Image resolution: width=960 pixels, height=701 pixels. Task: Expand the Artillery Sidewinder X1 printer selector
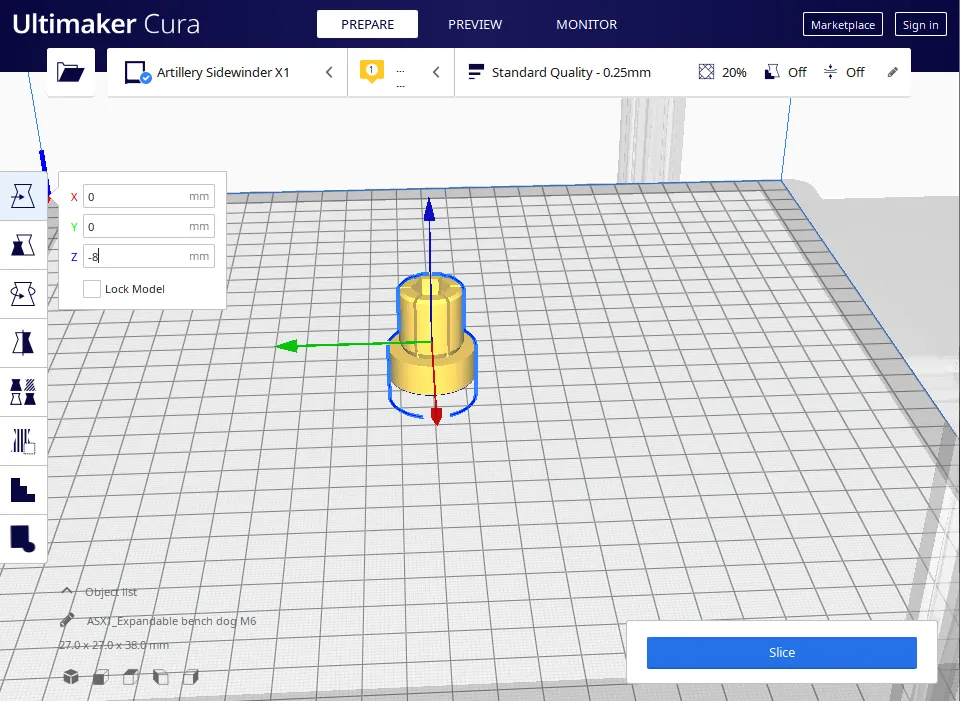[x=227, y=73]
